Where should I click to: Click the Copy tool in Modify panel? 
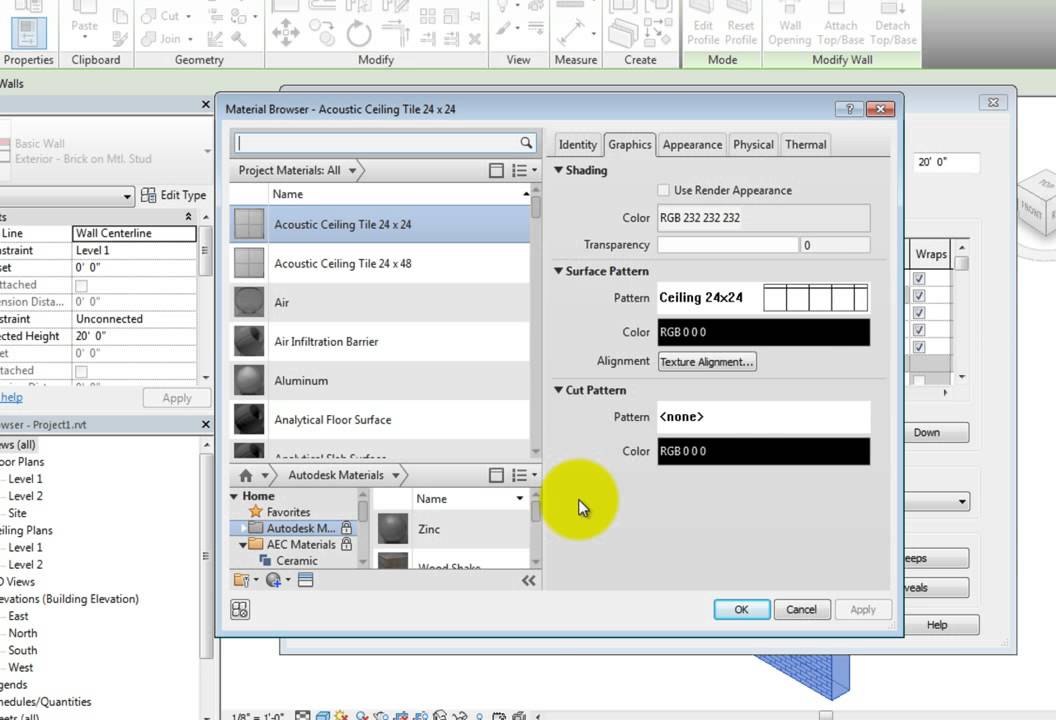(322, 32)
